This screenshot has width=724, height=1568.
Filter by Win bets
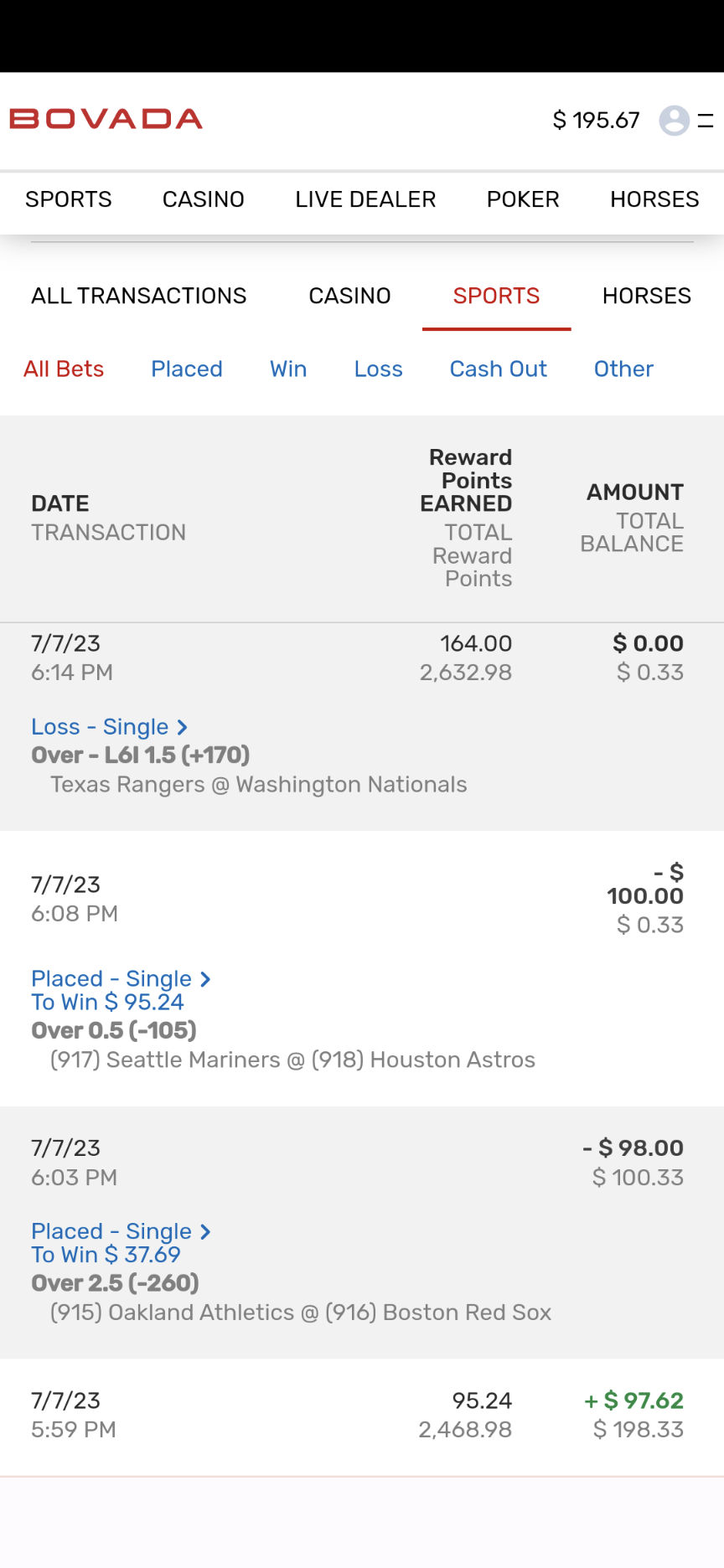[288, 369]
